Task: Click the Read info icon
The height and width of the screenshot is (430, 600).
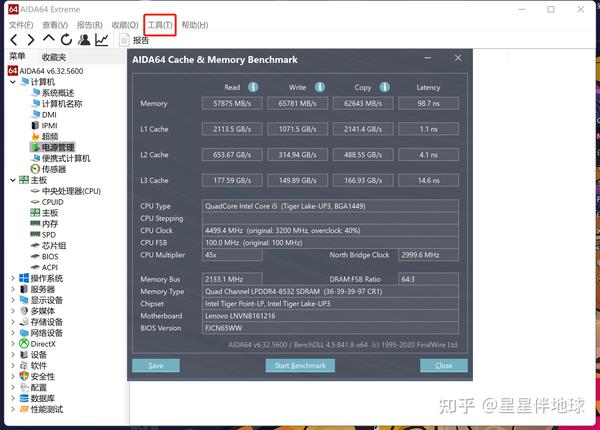Action: pyautogui.click(x=253, y=87)
